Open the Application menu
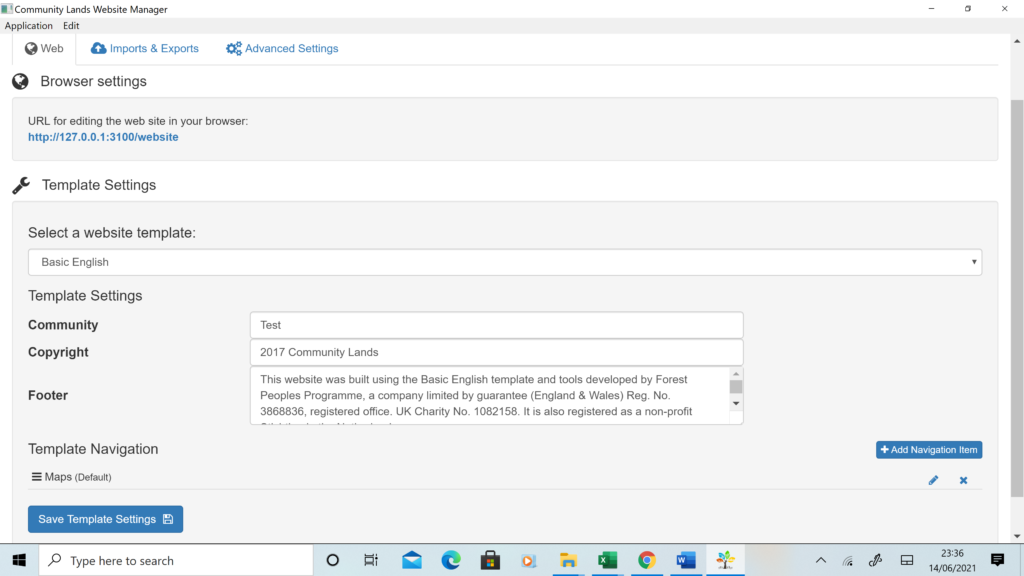Screen dimensions: 1024x576 [x=29, y=26]
